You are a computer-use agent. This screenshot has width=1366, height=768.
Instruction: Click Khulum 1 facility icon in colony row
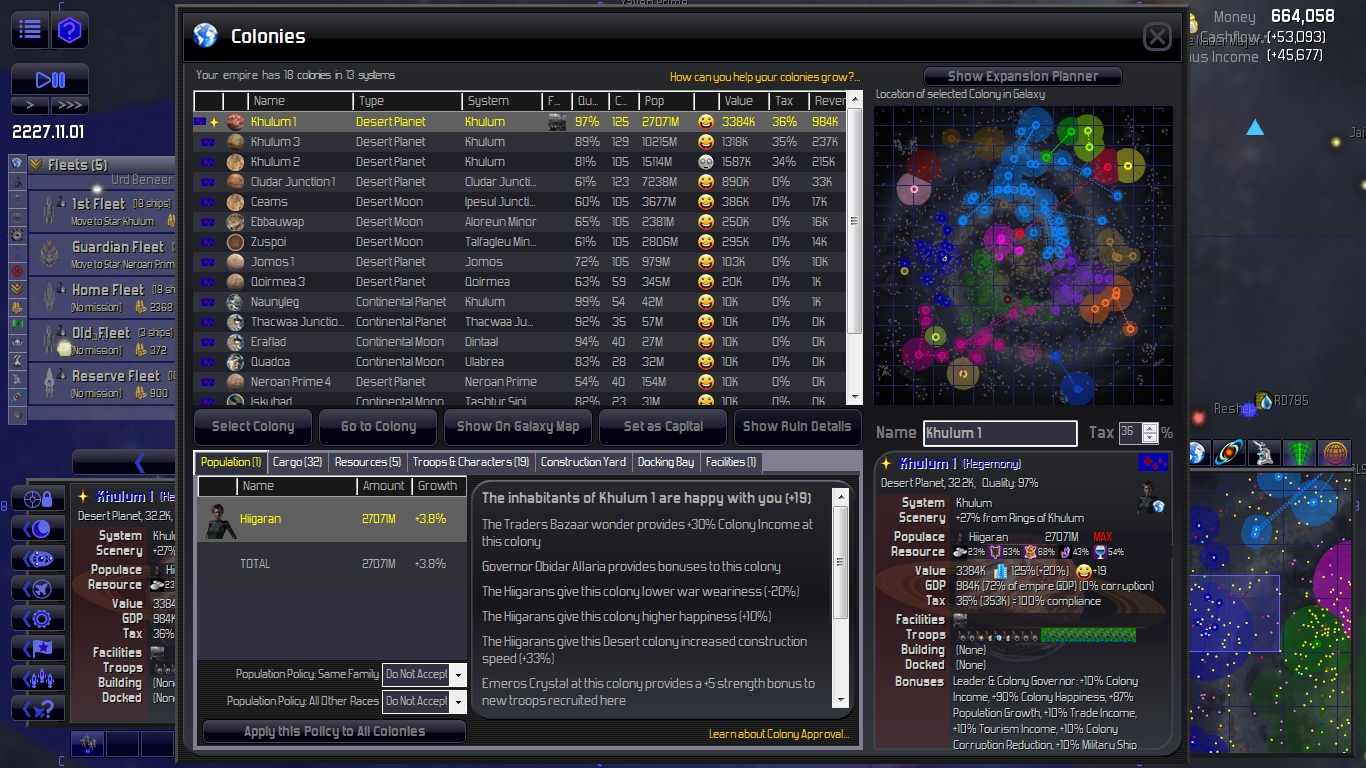point(557,122)
